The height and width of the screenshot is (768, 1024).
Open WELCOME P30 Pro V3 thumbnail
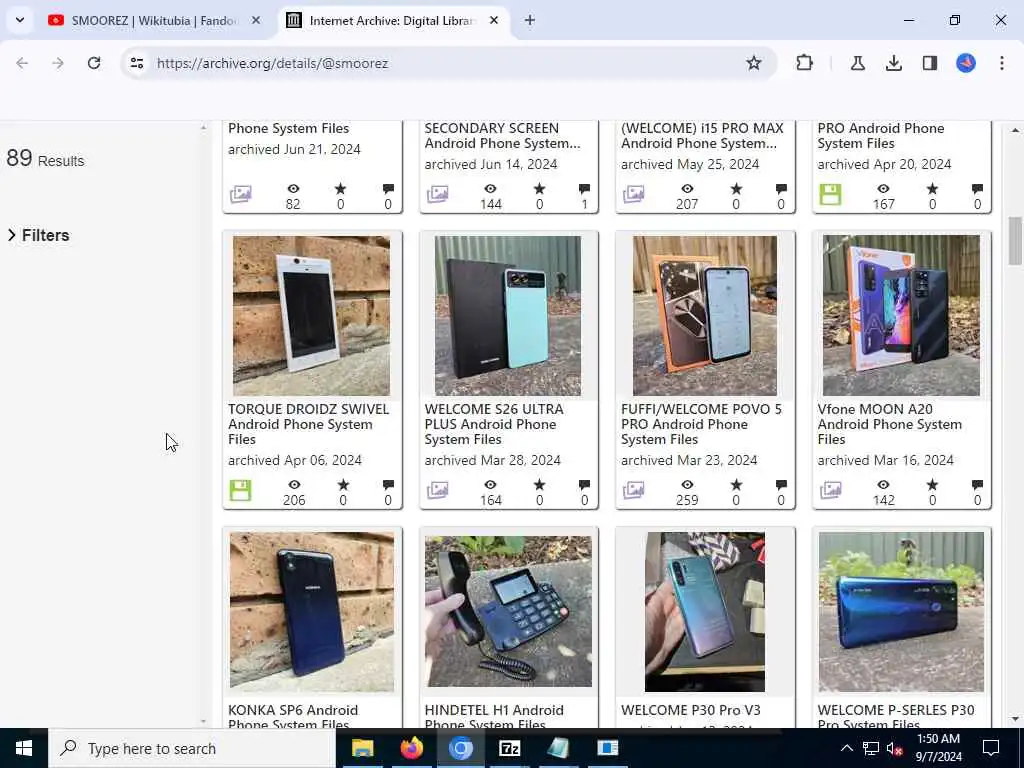pos(705,611)
